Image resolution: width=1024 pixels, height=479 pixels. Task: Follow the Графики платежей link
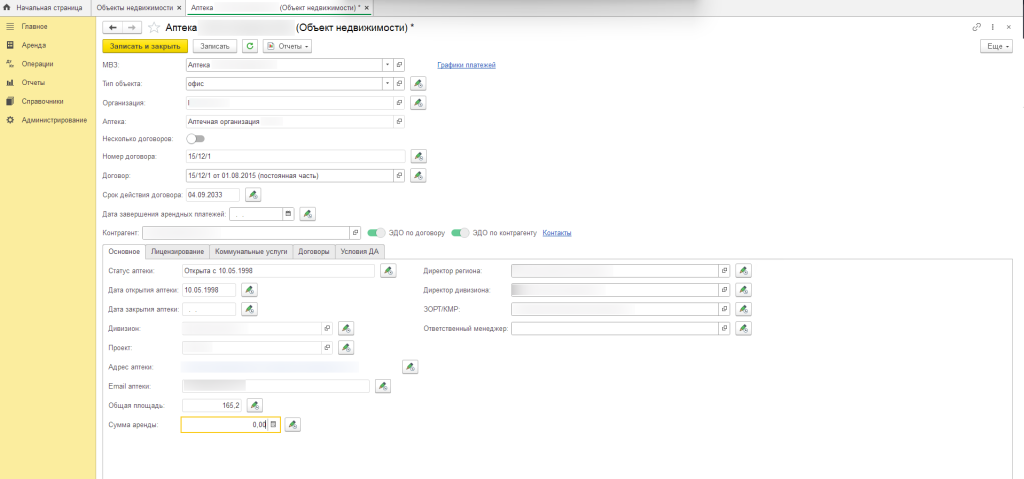click(466, 65)
